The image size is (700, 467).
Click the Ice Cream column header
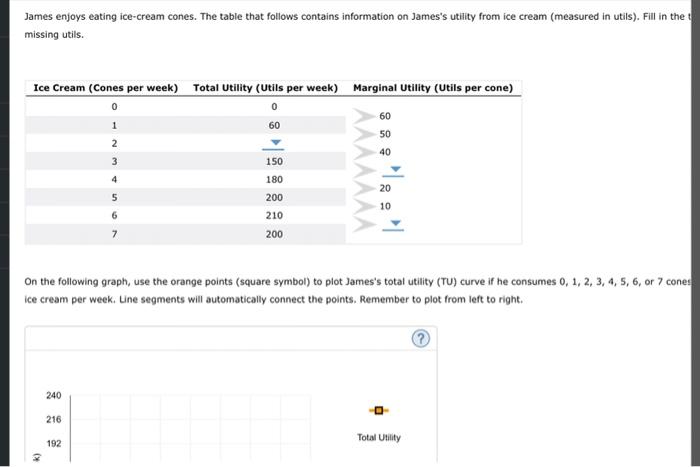[106, 88]
